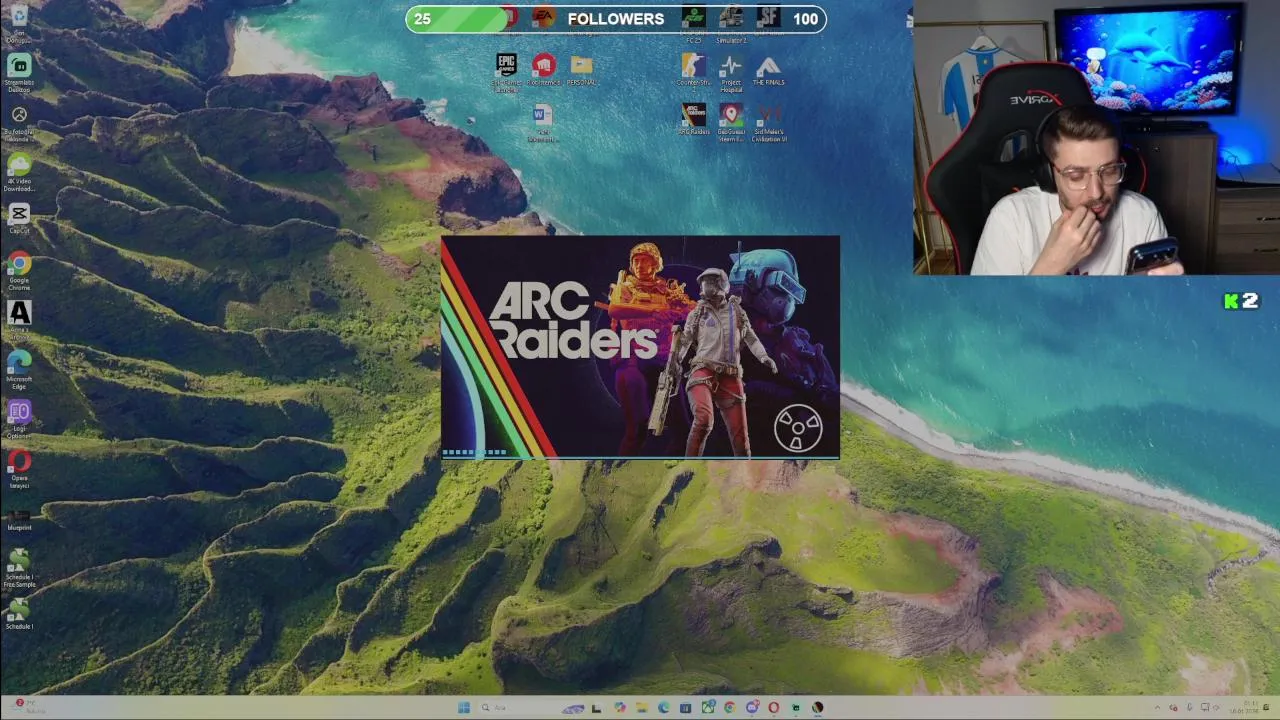This screenshot has width=1280, height=720.
Task: Launch the ARC Raiders desktop shortcut
Action: (693, 119)
